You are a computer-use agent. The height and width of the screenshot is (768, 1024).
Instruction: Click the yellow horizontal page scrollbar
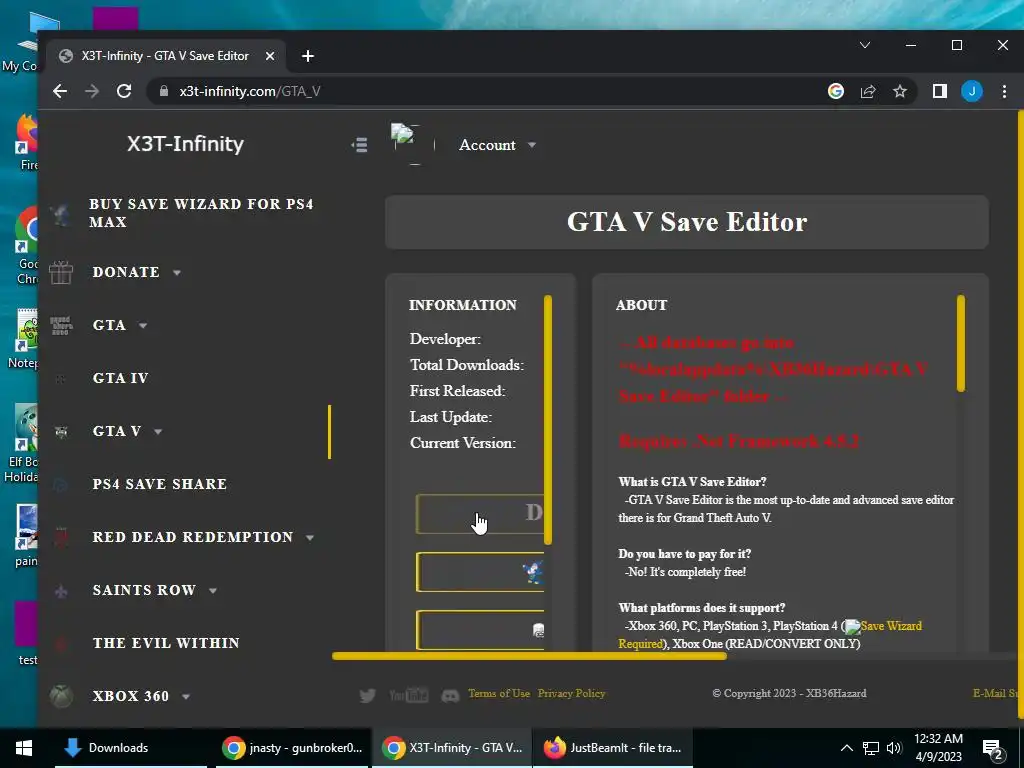529,656
